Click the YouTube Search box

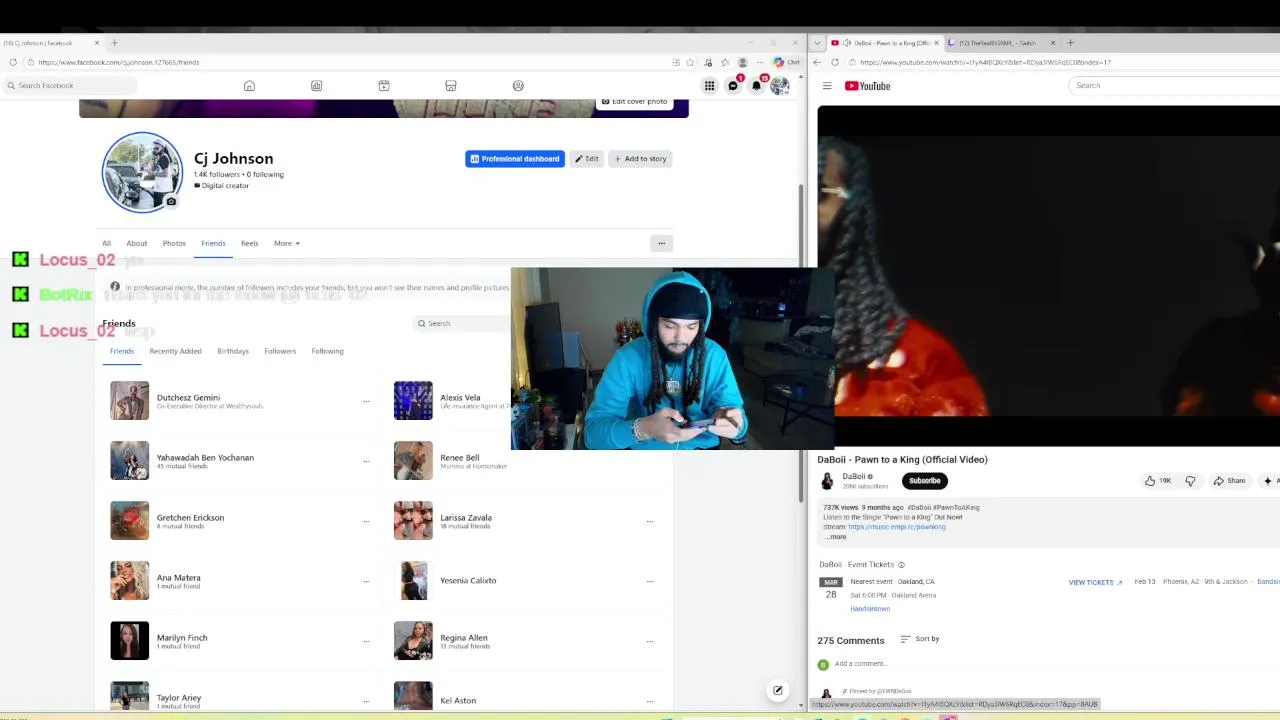tap(1175, 85)
